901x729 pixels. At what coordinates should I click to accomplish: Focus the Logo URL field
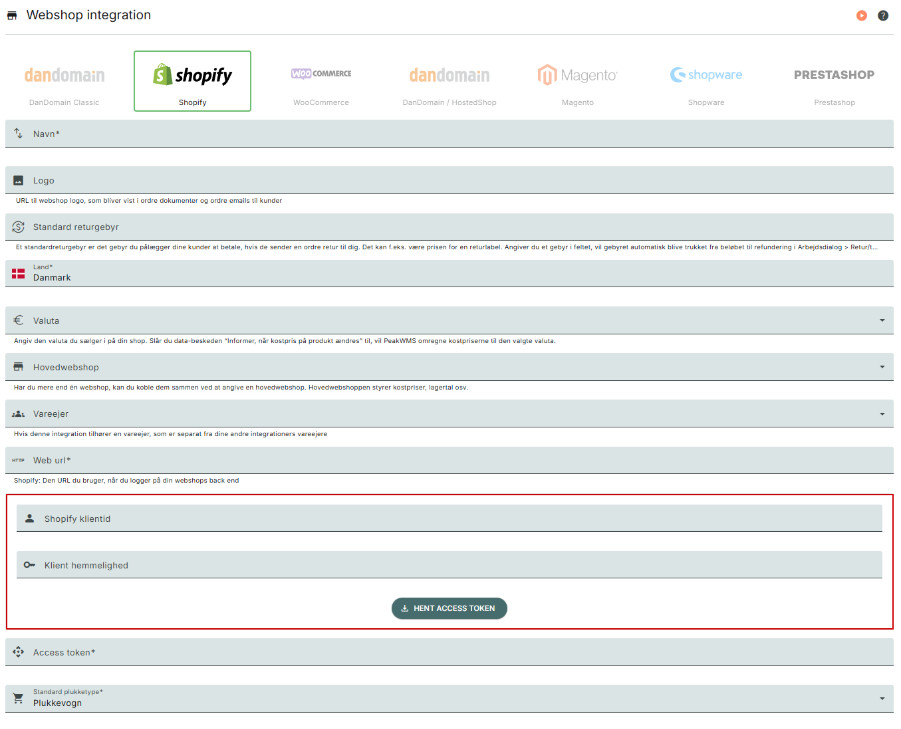(x=449, y=180)
